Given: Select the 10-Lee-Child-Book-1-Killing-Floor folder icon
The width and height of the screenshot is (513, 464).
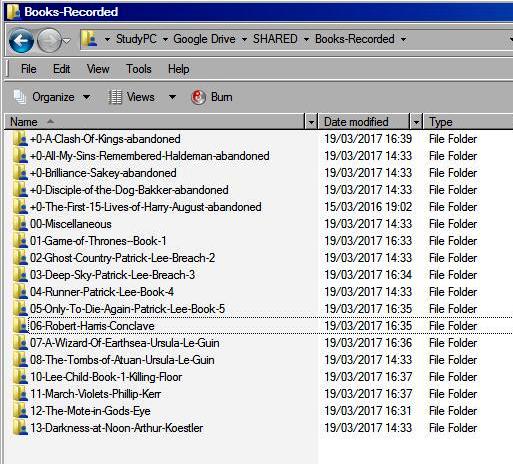Looking at the screenshot, I should click(x=20, y=377).
